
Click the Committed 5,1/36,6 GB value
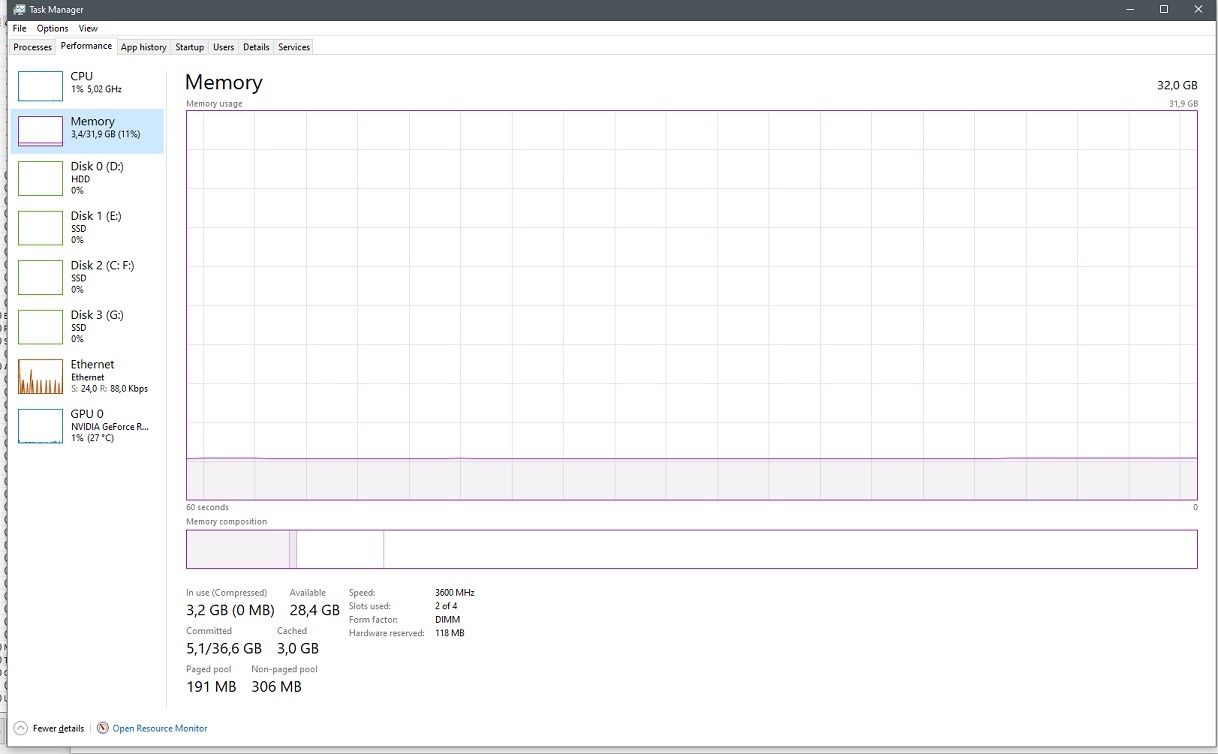coord(224,648)
